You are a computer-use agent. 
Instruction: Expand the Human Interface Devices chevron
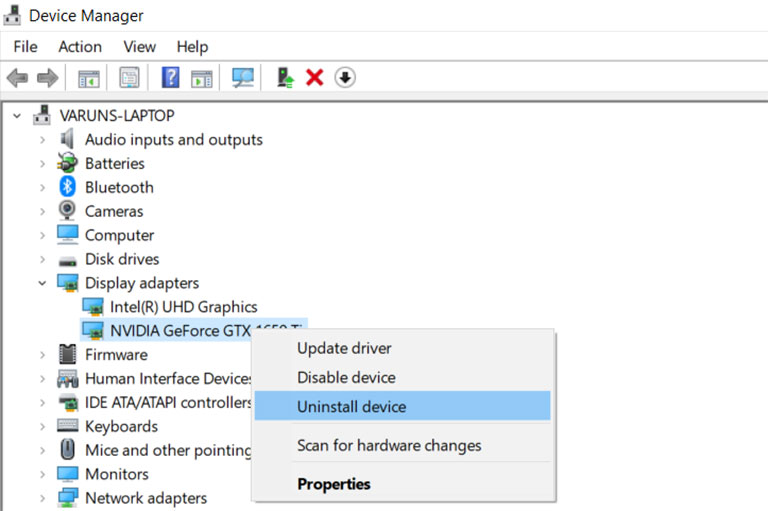coord(43,379)
